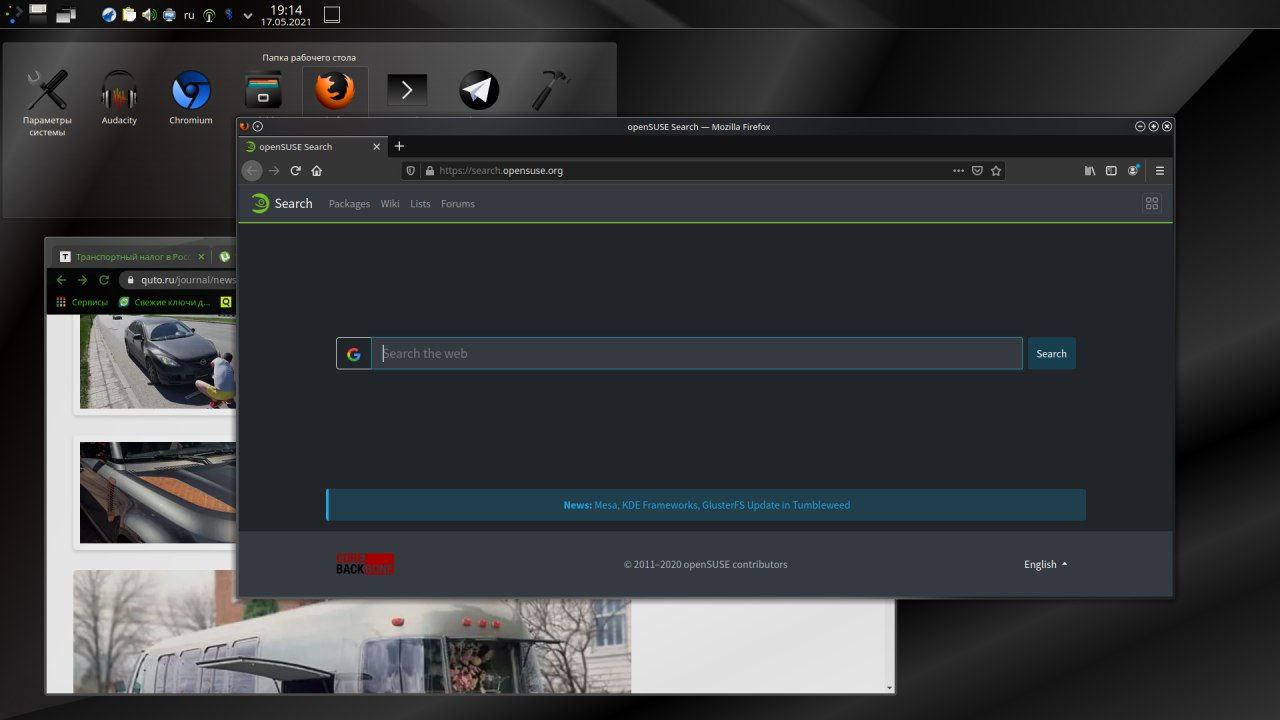The width and height of the screenshot is (1280, 720).
Task: Go forward in Chromium window
Action: (x=82, y=280)
